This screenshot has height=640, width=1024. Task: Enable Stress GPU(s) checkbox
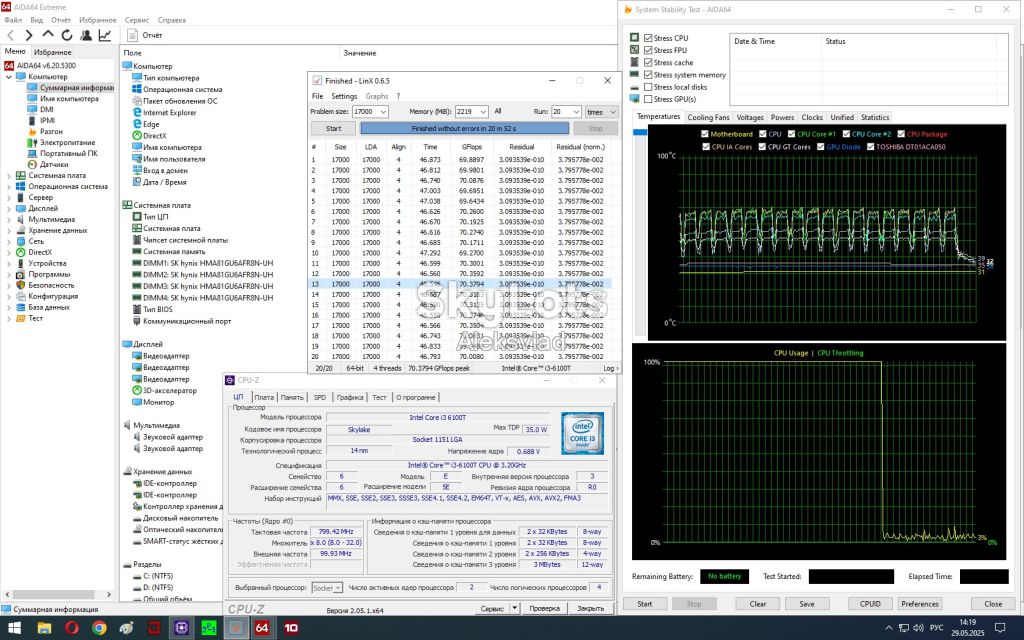point(648,99)
